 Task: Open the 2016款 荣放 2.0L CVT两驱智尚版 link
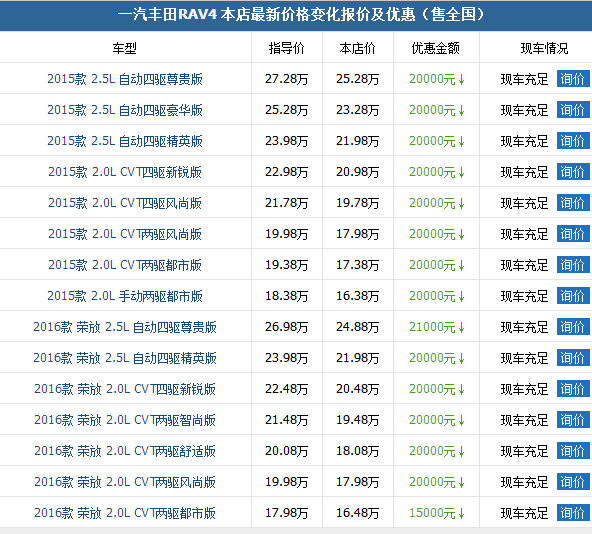(125, 420)
